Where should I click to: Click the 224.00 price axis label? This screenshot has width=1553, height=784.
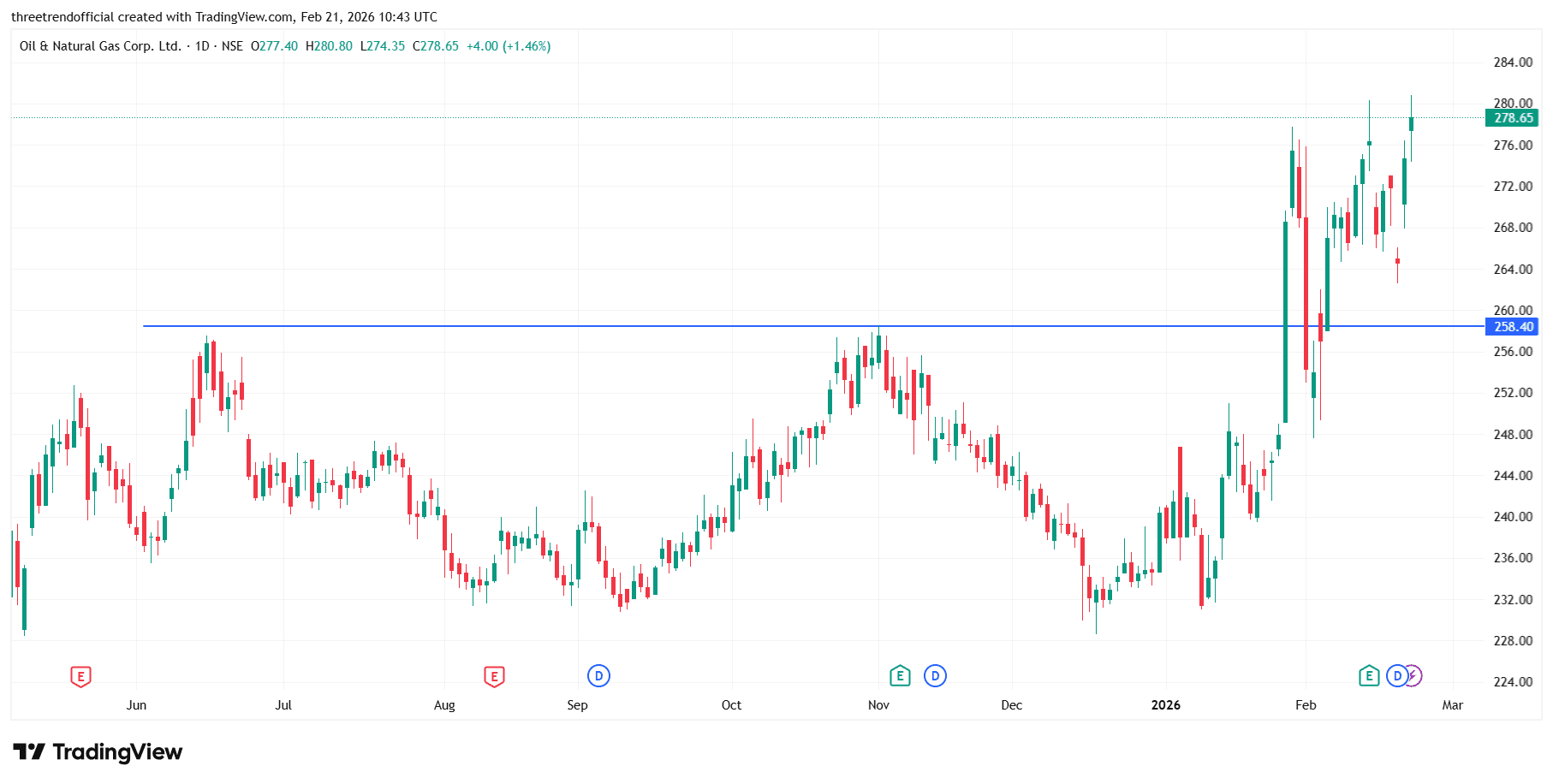1513,682
